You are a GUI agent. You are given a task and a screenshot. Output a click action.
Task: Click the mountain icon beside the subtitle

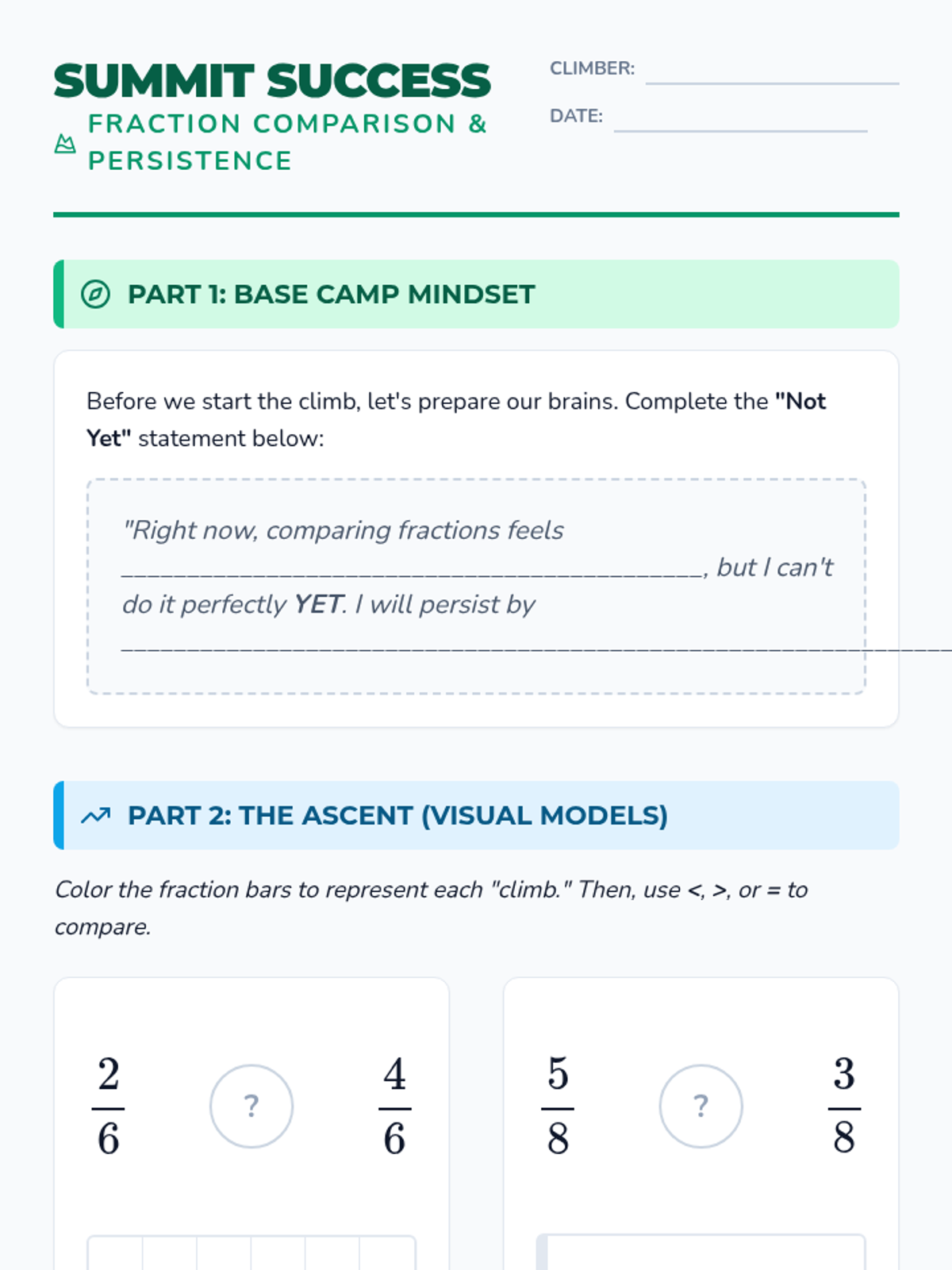pyautogui.click(x=65, y=144)
